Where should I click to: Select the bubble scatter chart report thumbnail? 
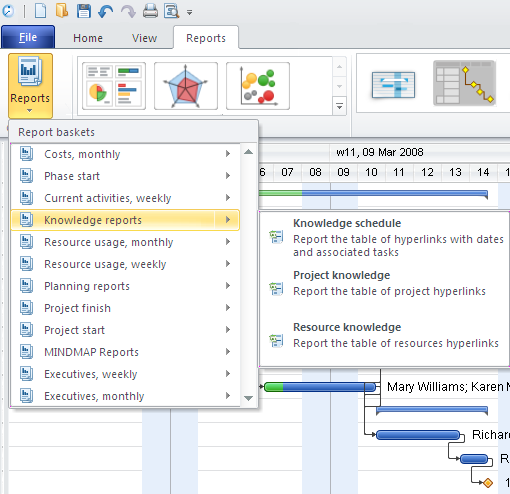[x=258, y=86]
